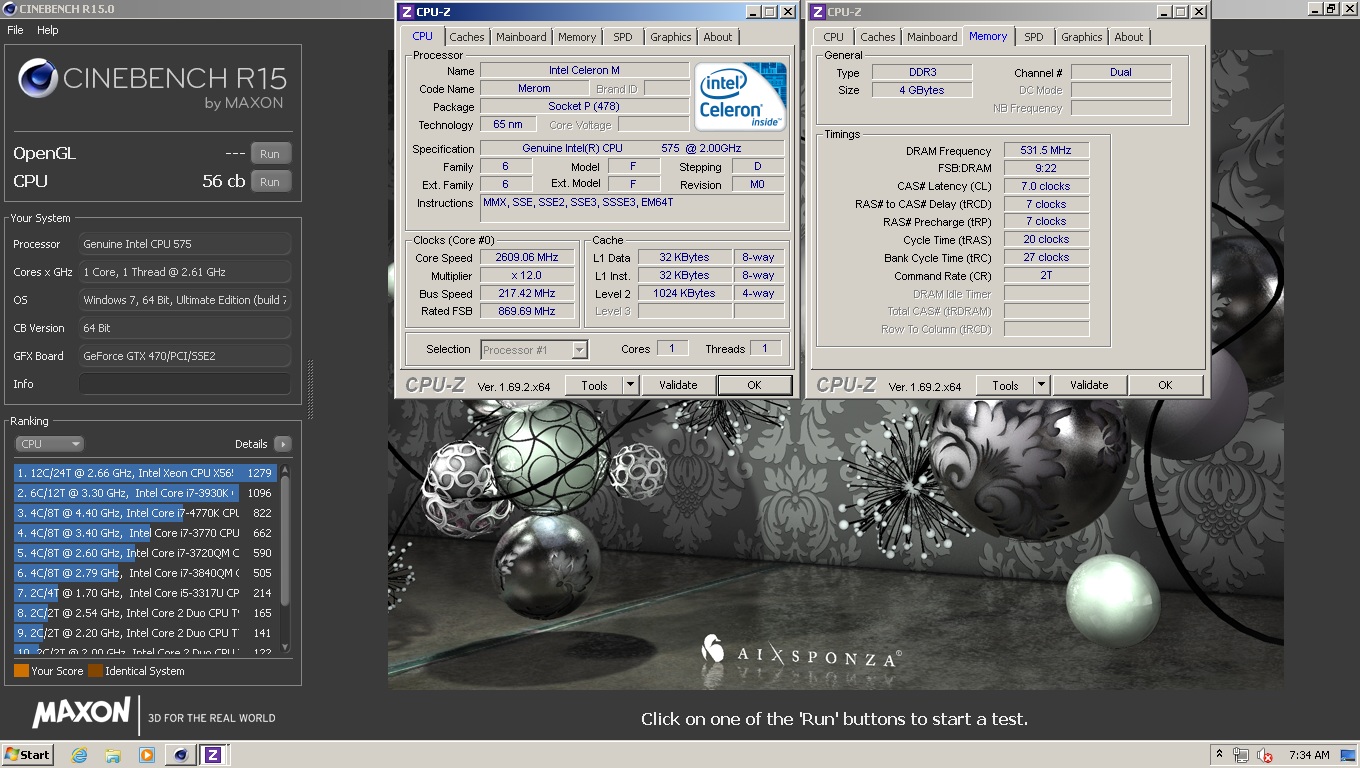Click Tools button in right CPU-Z window

[x=1005, y=385]
